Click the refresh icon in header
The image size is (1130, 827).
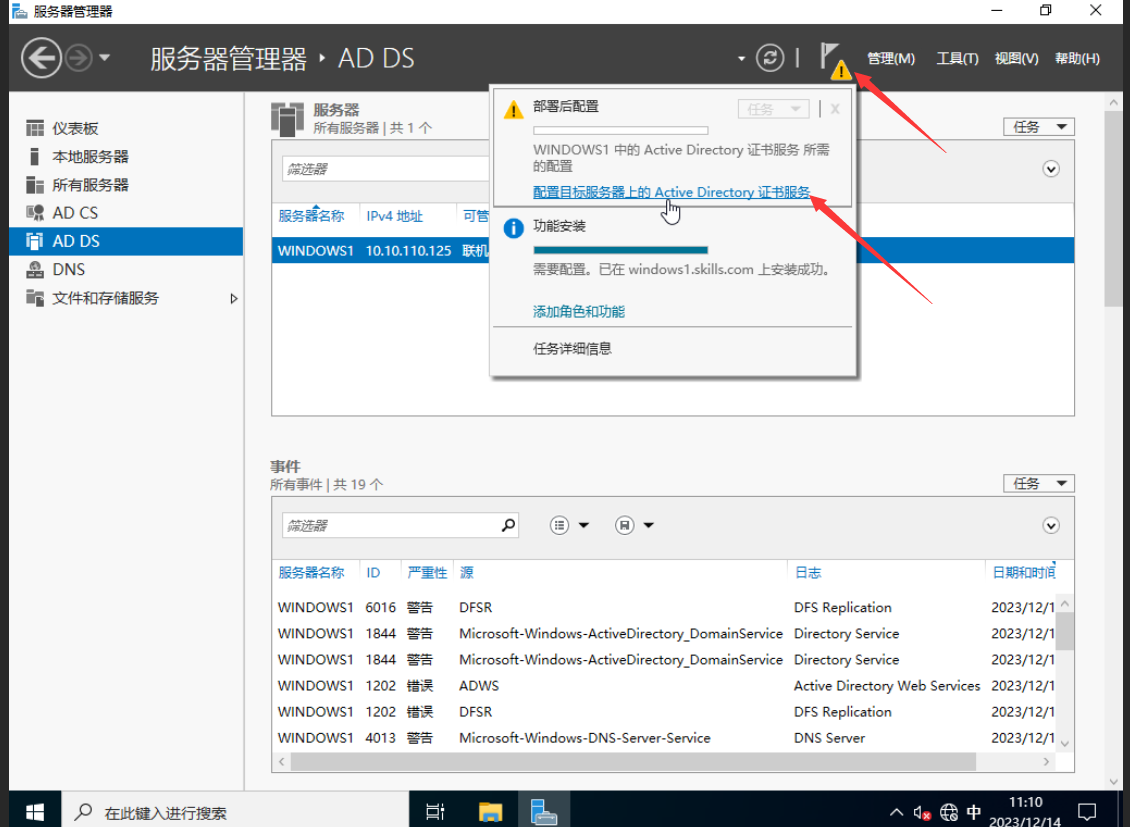pos(769,58)
